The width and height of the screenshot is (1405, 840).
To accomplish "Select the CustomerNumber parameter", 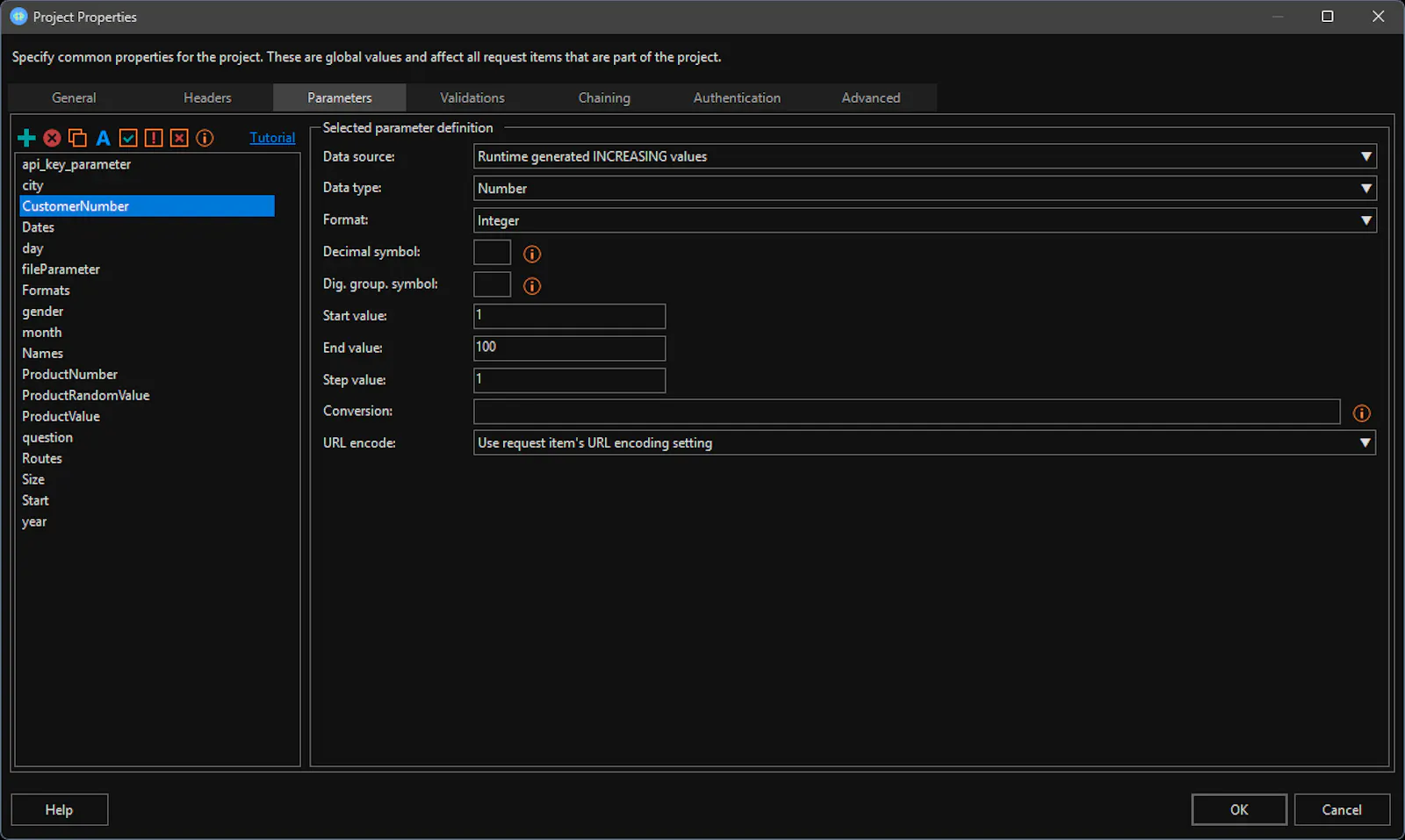I will click(147, 206).
